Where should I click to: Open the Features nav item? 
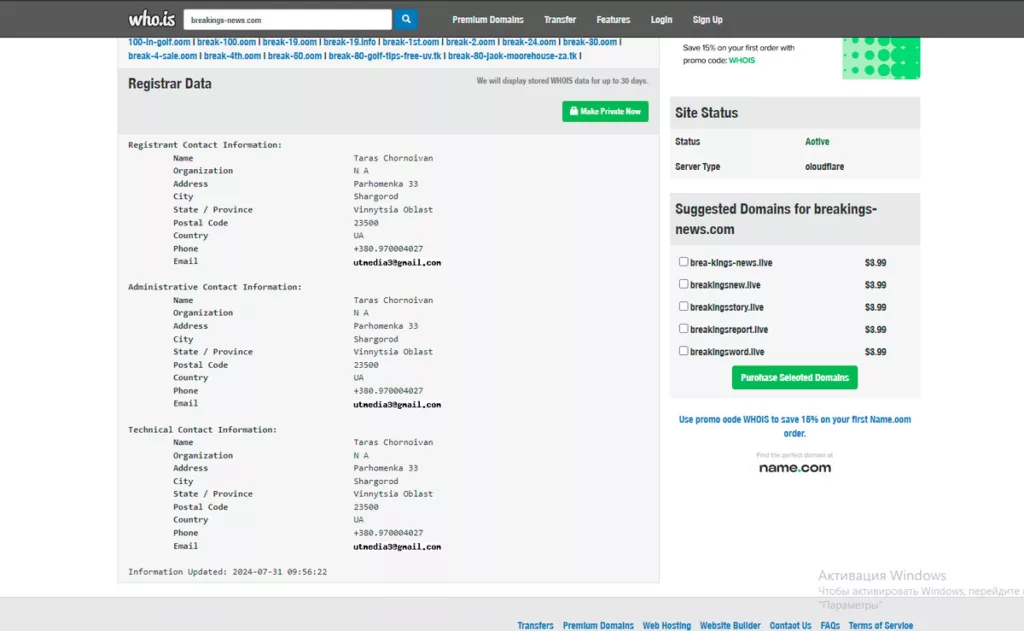point(613,20)
